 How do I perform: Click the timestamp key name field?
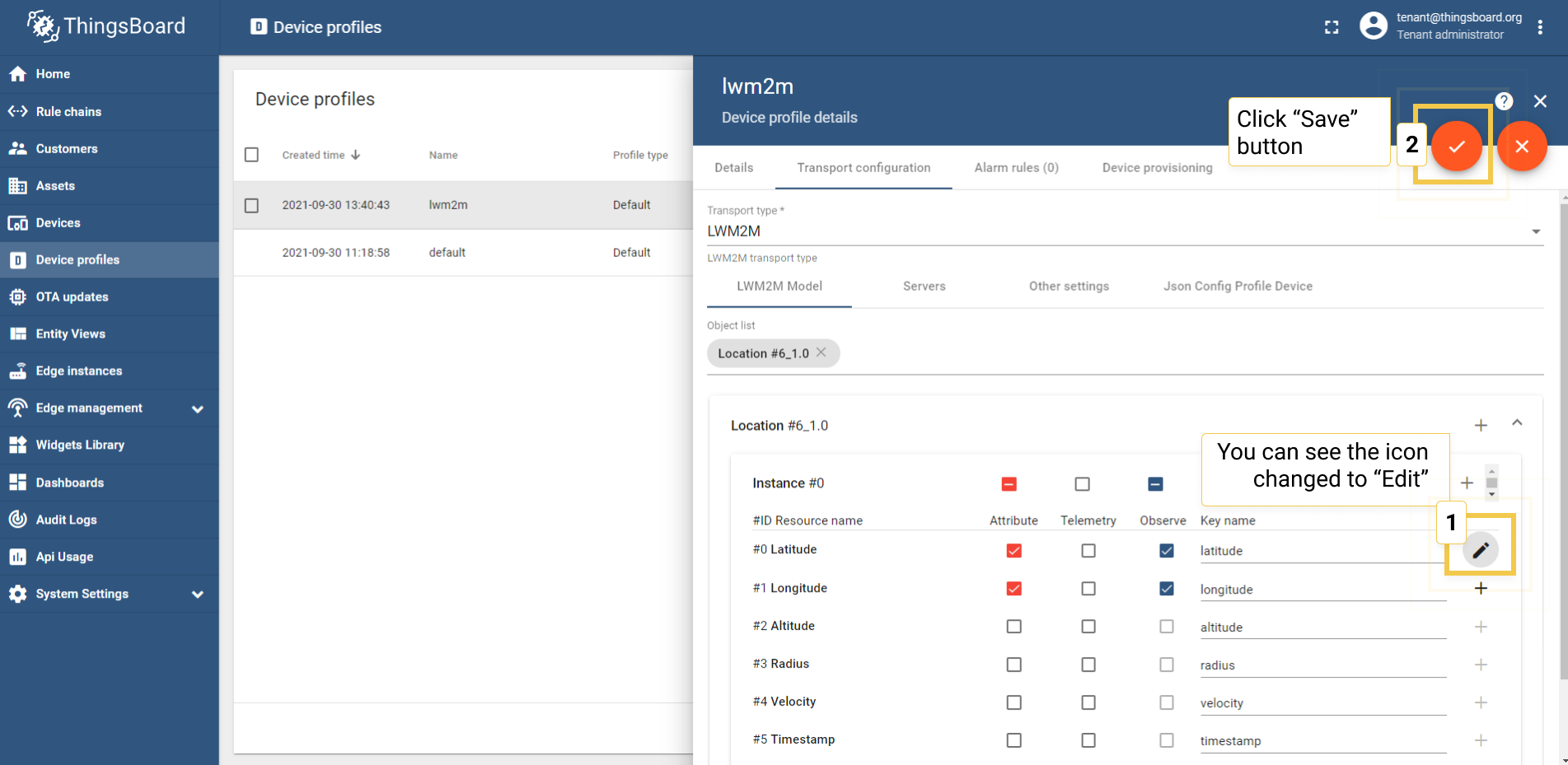coord(1323,741)
